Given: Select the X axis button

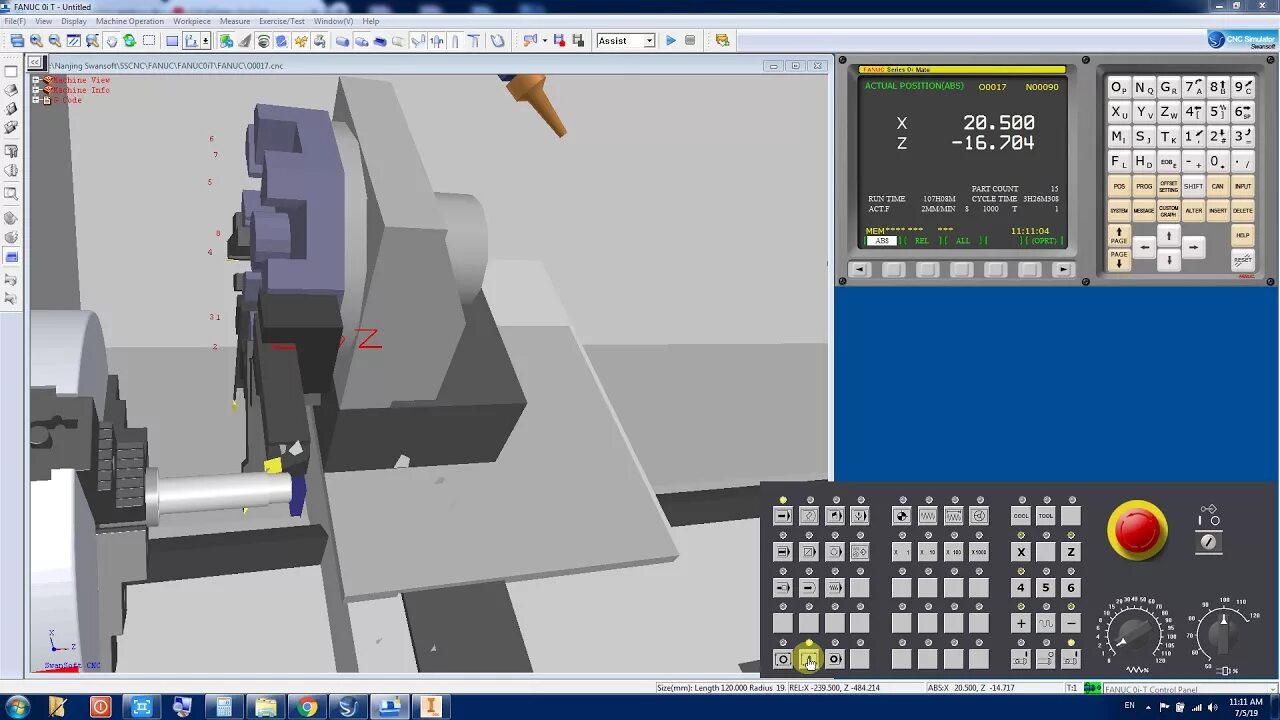Looking at the screenshot, I should coord(1020,552).
